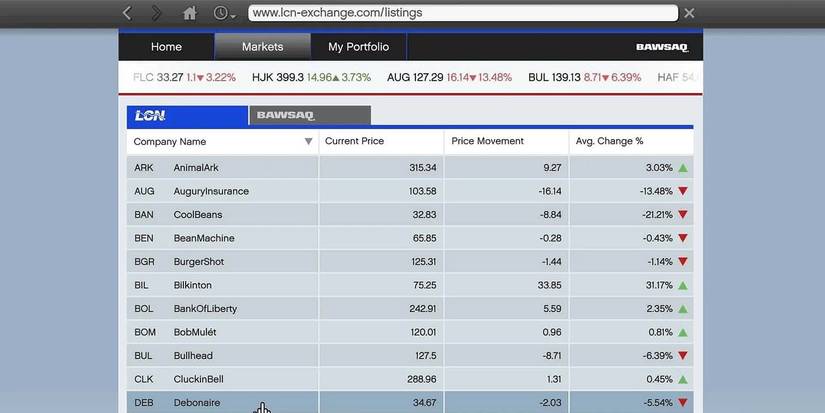Click the red down arrow for BeanMachine
Viewport: 825px width, 413px height.
coord(683,238)
